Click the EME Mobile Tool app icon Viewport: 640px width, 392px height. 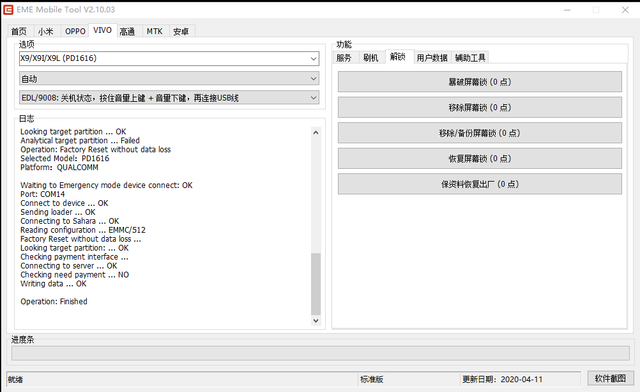pyautogui.click(x=8, y=9)
